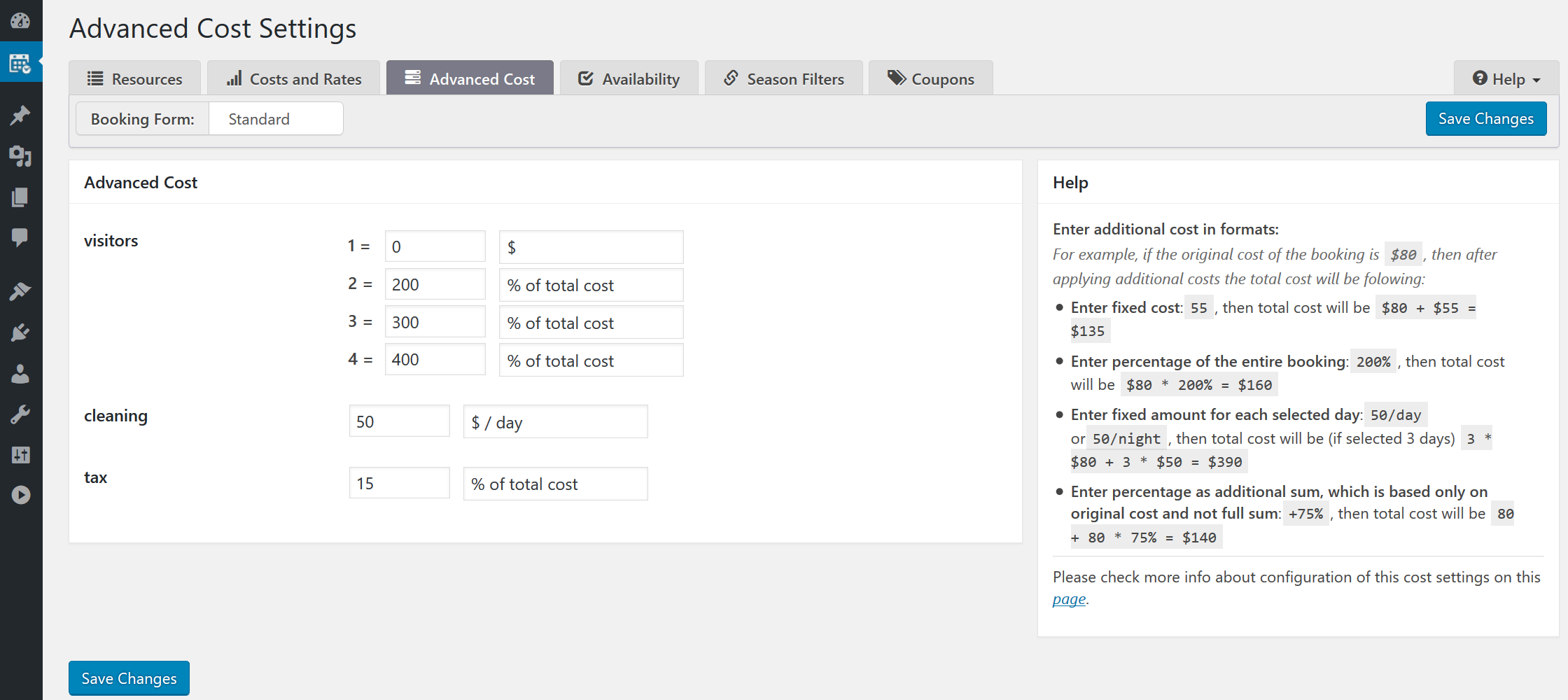Click the visitors 2 value field

pos(435,285)
